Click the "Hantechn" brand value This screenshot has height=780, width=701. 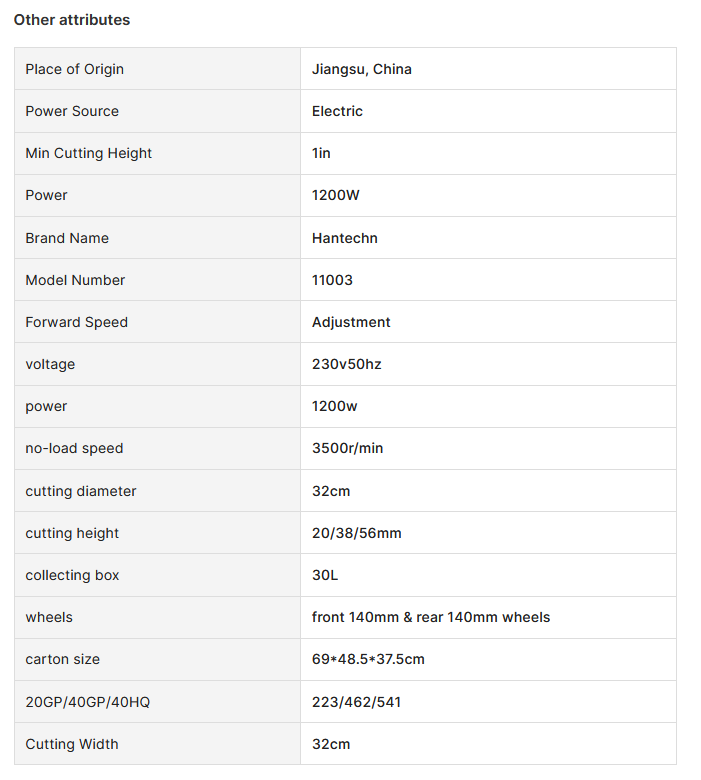click(x=345, y=238)
